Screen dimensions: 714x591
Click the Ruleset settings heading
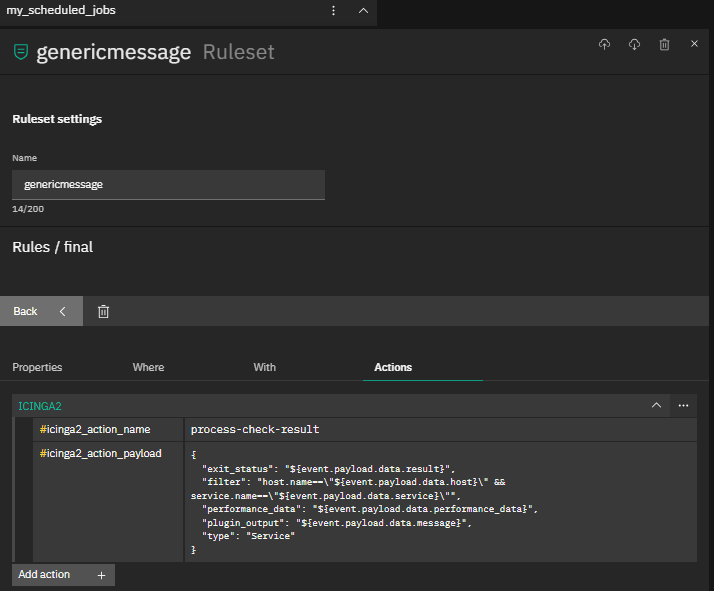[57, 119]
